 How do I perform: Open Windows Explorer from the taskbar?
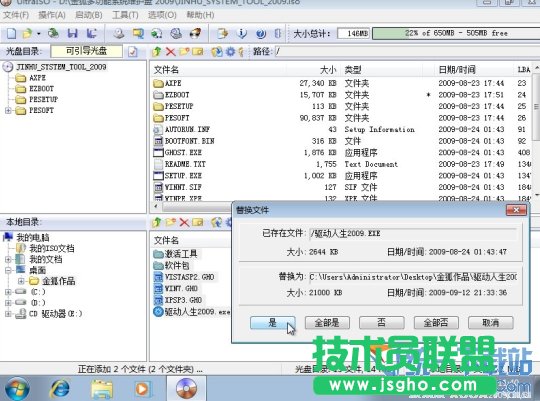[x=101, y=389]
